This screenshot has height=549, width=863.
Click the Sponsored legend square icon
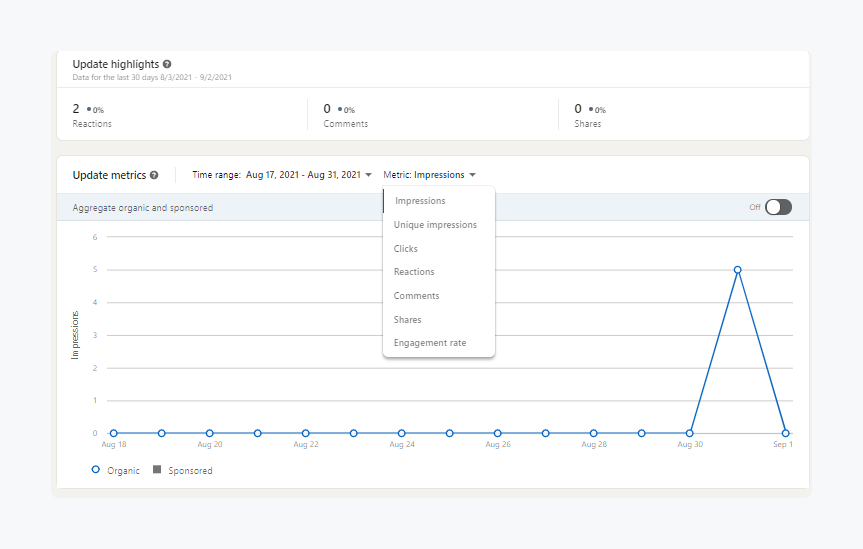pyautogui.click(x=157, y=469)
